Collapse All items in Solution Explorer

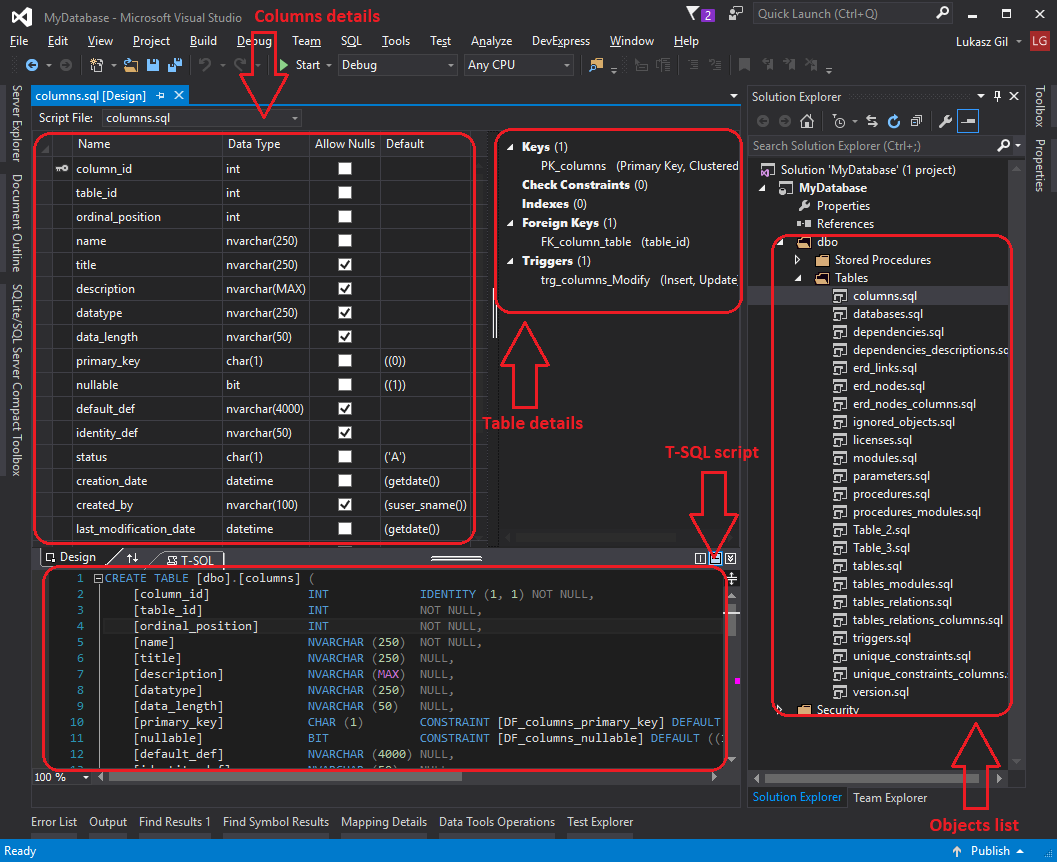click(x=916, y=120)
